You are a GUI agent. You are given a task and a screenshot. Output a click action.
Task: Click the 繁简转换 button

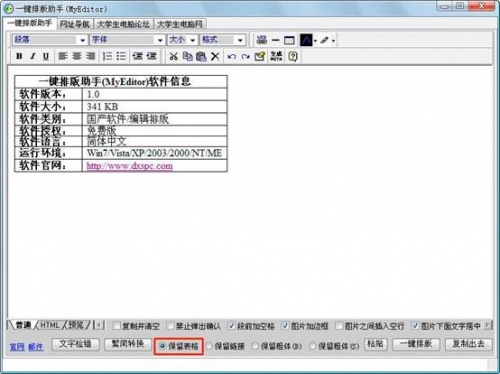128,344
